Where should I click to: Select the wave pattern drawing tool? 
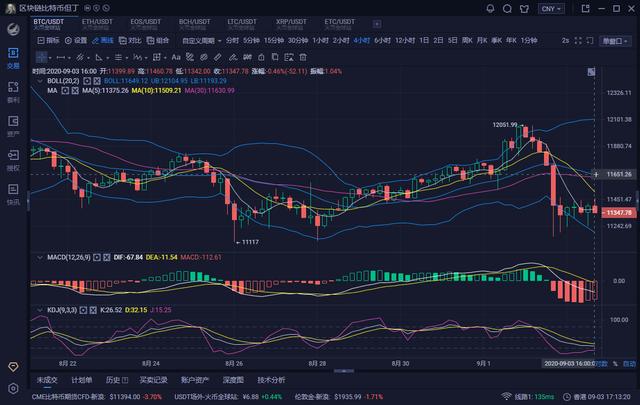138,57
